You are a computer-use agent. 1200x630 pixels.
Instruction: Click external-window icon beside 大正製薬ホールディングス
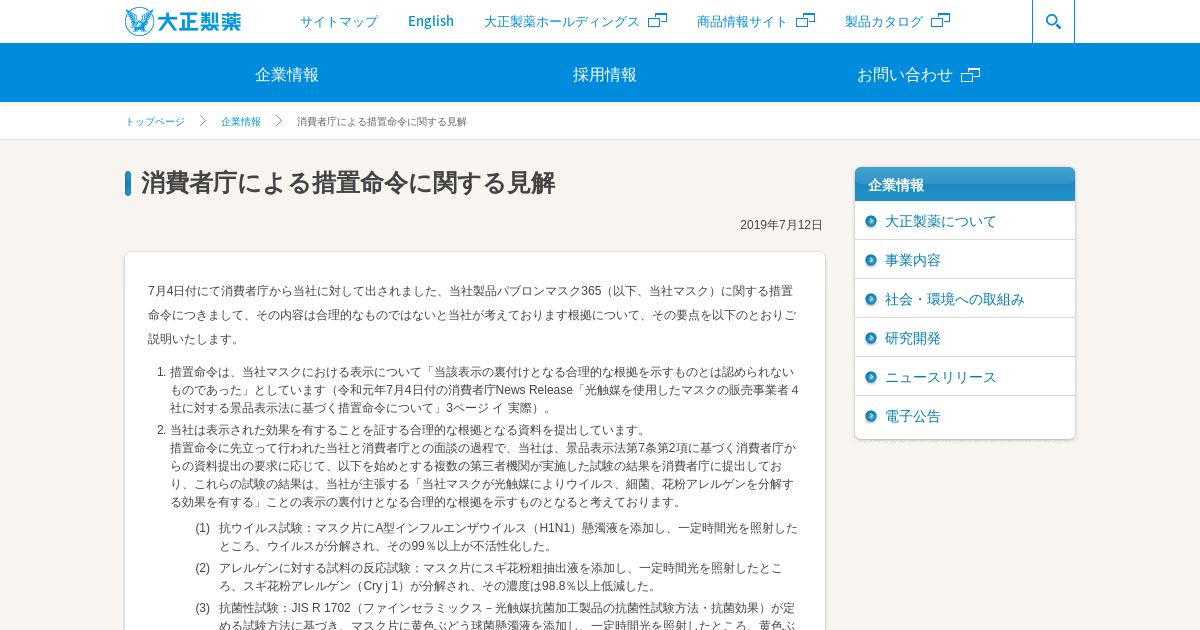(657, 20)
